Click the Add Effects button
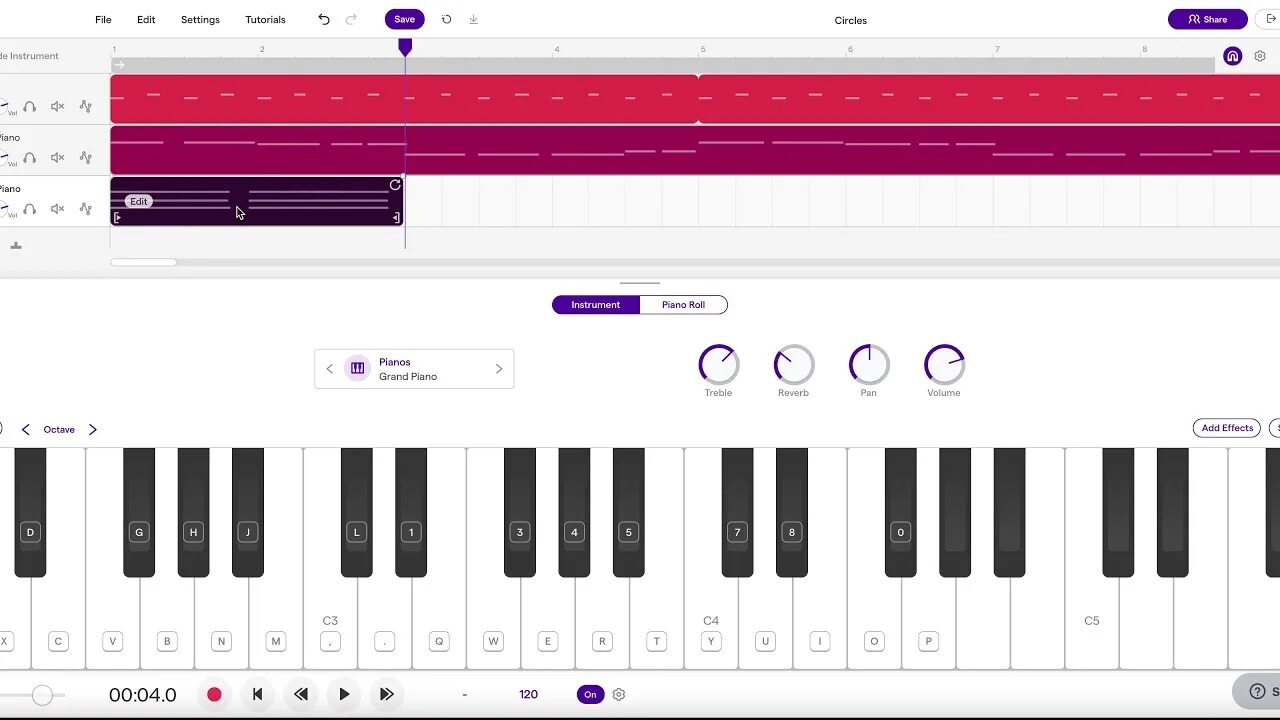1280x720 pixels. pos(1227,428)
